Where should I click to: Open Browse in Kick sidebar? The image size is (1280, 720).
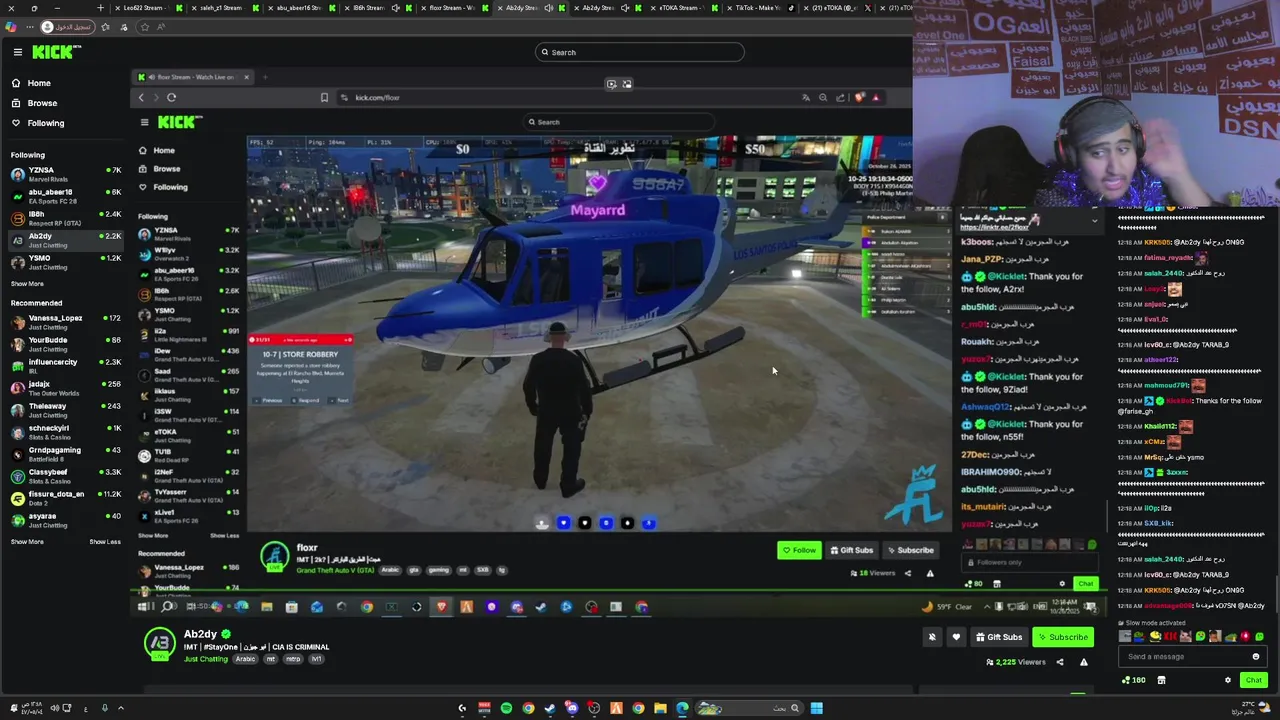(42, 103)
